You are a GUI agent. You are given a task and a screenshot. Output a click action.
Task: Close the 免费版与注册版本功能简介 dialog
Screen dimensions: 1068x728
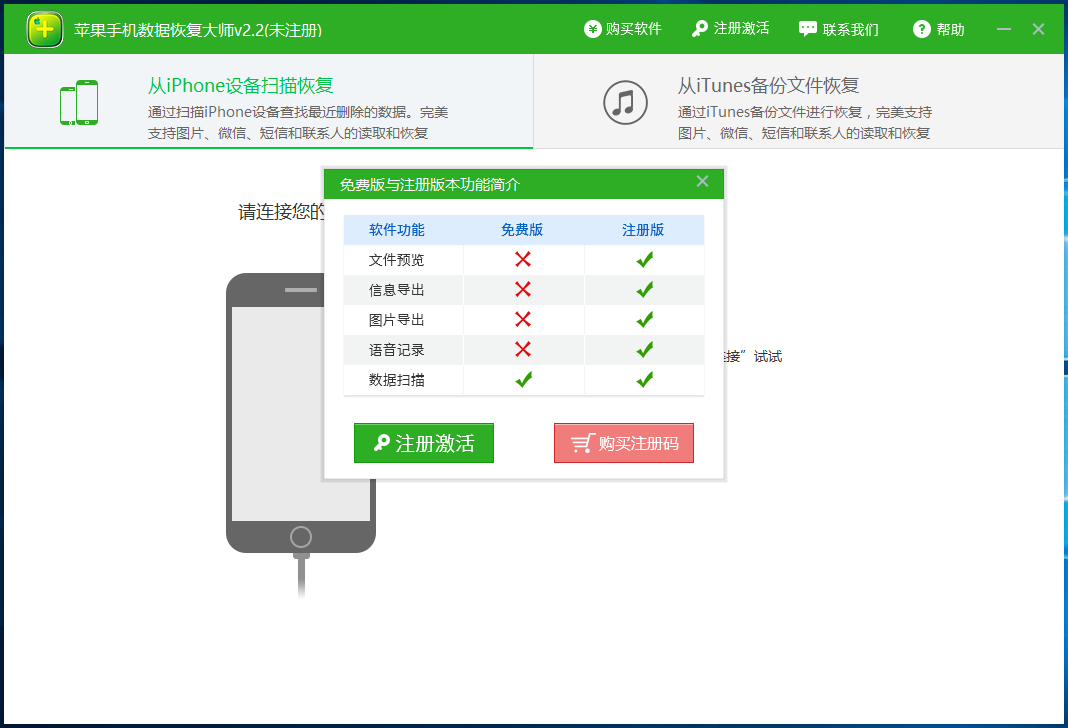pyautogui.click(x=702, y=181)
